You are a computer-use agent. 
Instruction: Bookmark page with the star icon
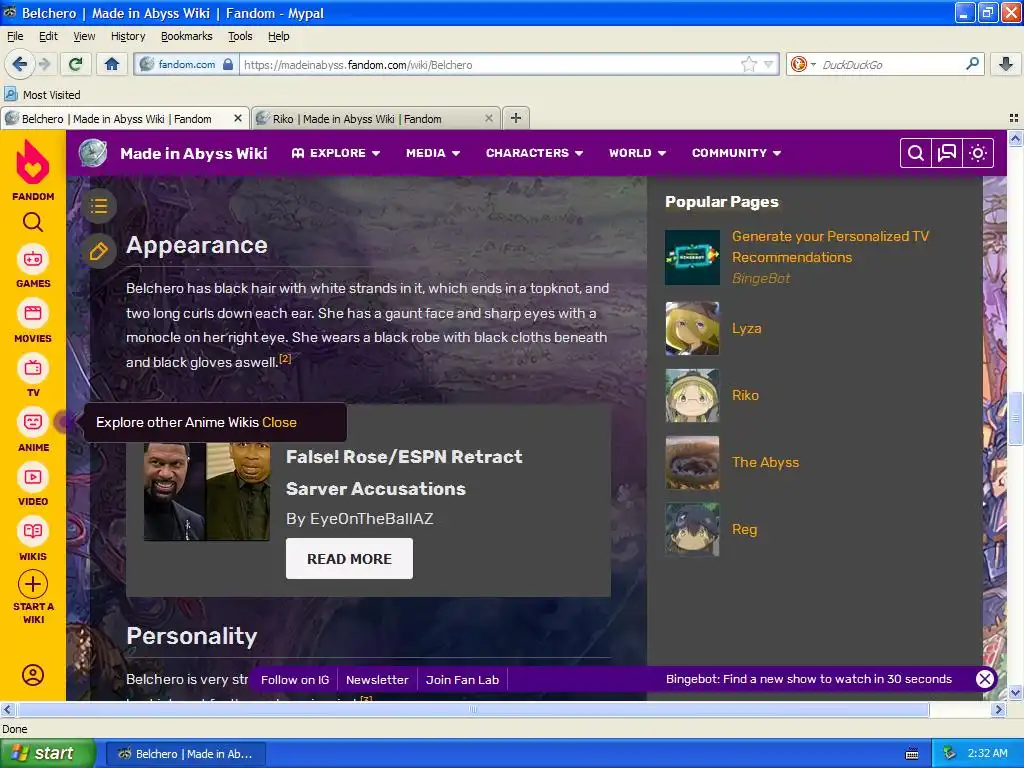pos(748,64)
